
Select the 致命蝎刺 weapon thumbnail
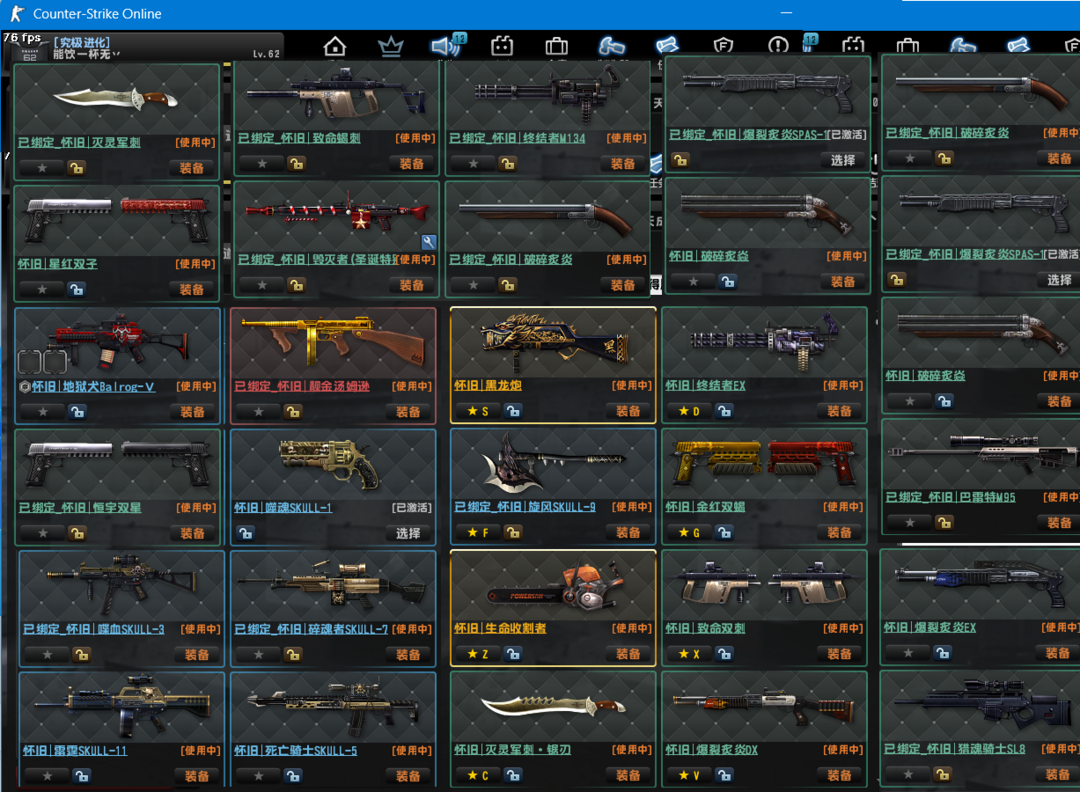pos(337,94)
